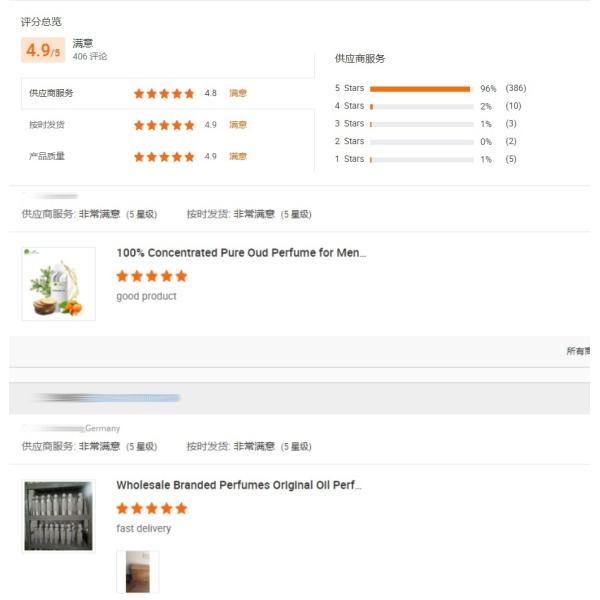Filter reviews by 1 Stars bar

(422, 160)
